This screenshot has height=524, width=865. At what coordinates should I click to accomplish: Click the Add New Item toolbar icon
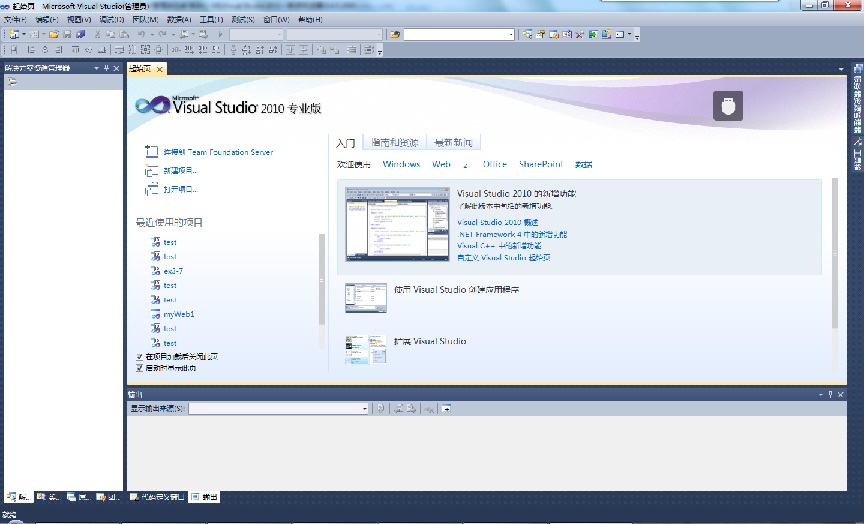(x=34, y=34)
